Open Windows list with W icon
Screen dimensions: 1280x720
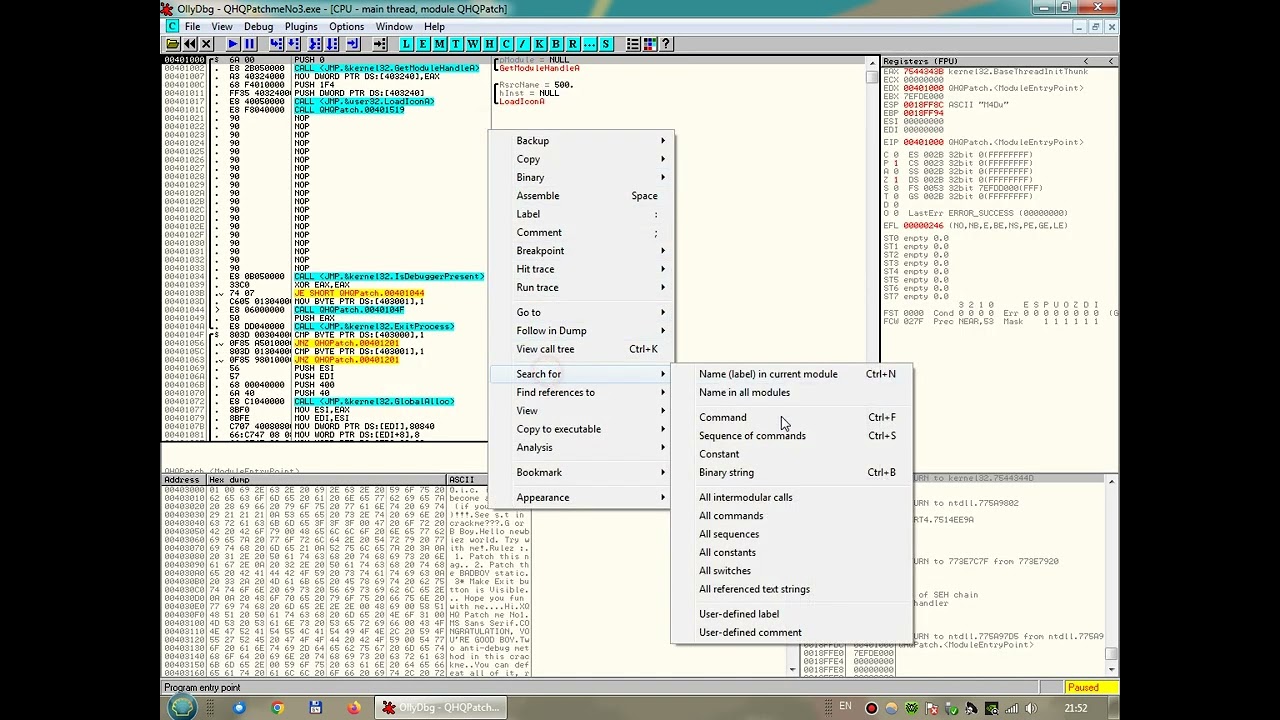[472, 44]
